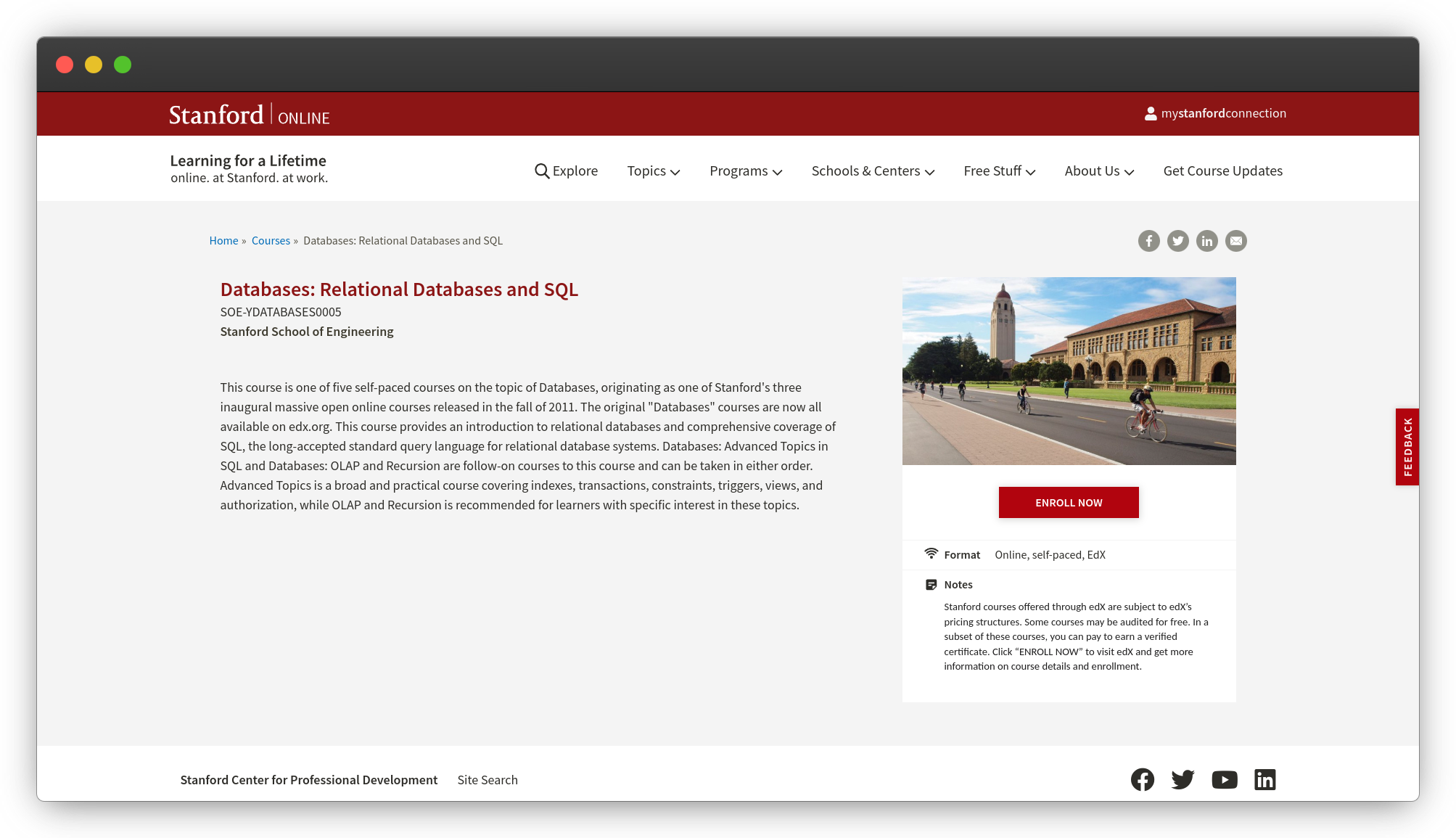The image size is (1456, 838).
Task: Click the Format wifi icon
Action: 931,554
